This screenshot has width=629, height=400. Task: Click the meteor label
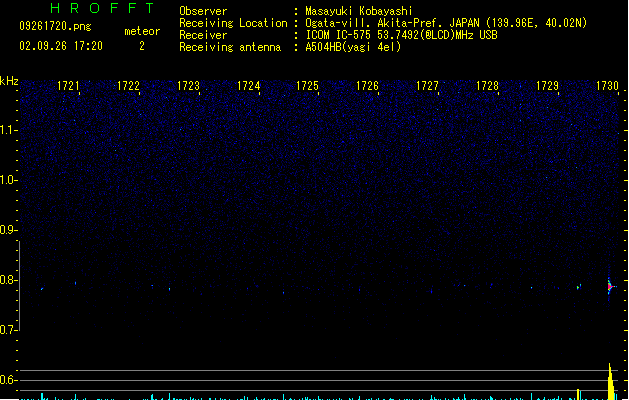click(x=142, y=31)
